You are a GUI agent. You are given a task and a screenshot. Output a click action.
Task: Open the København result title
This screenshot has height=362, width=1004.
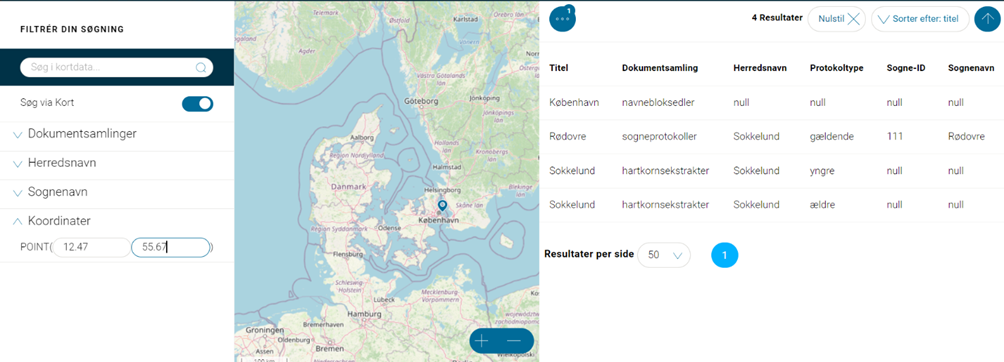pos(574,103)
